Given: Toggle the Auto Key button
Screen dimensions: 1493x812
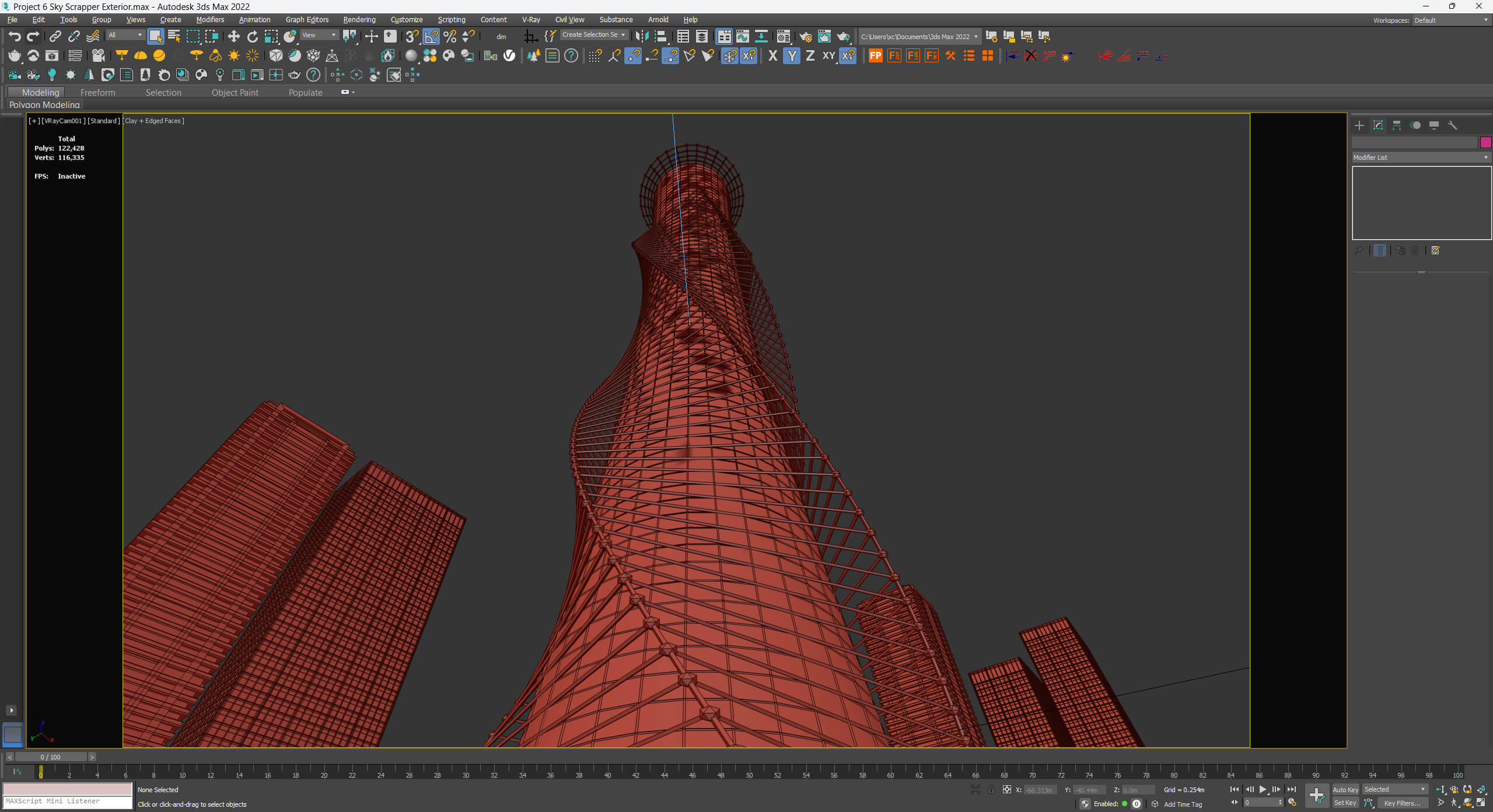Looking at the screenshot, I should [1345, 789].
